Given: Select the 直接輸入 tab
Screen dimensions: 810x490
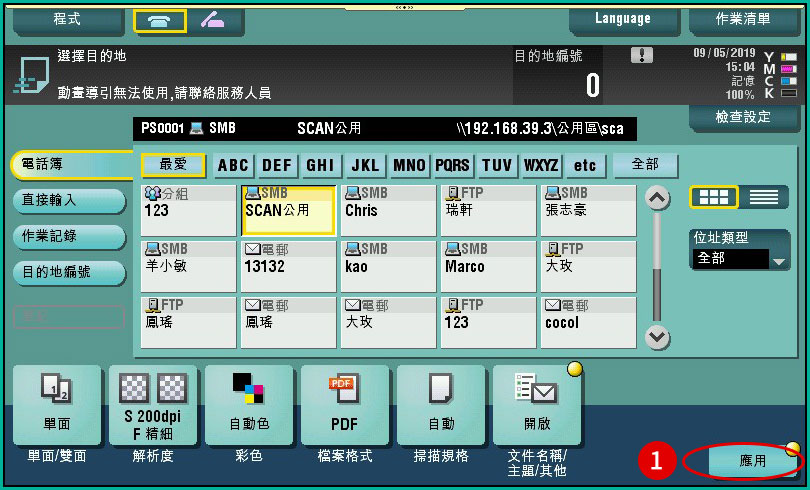Looking at the screenshot, I should tap(68, 201).
